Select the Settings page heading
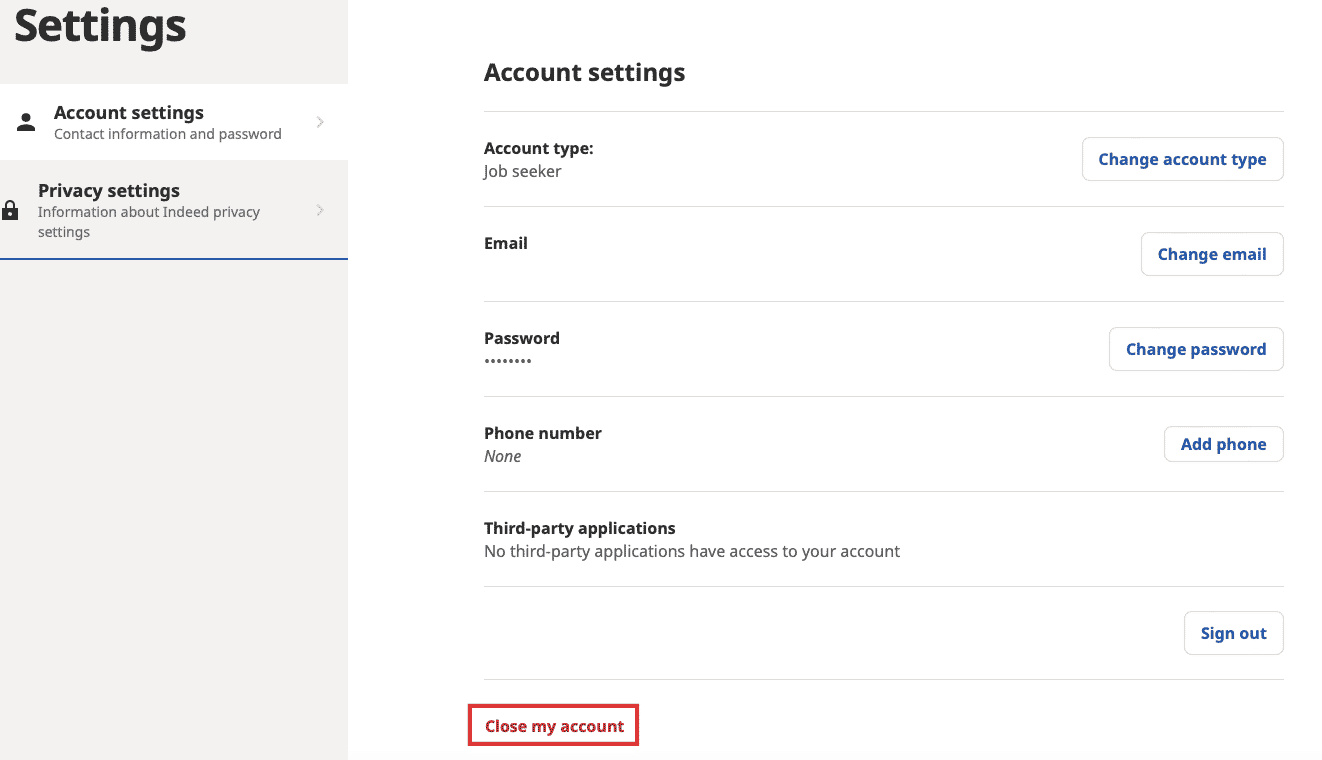 click(100, 26)
